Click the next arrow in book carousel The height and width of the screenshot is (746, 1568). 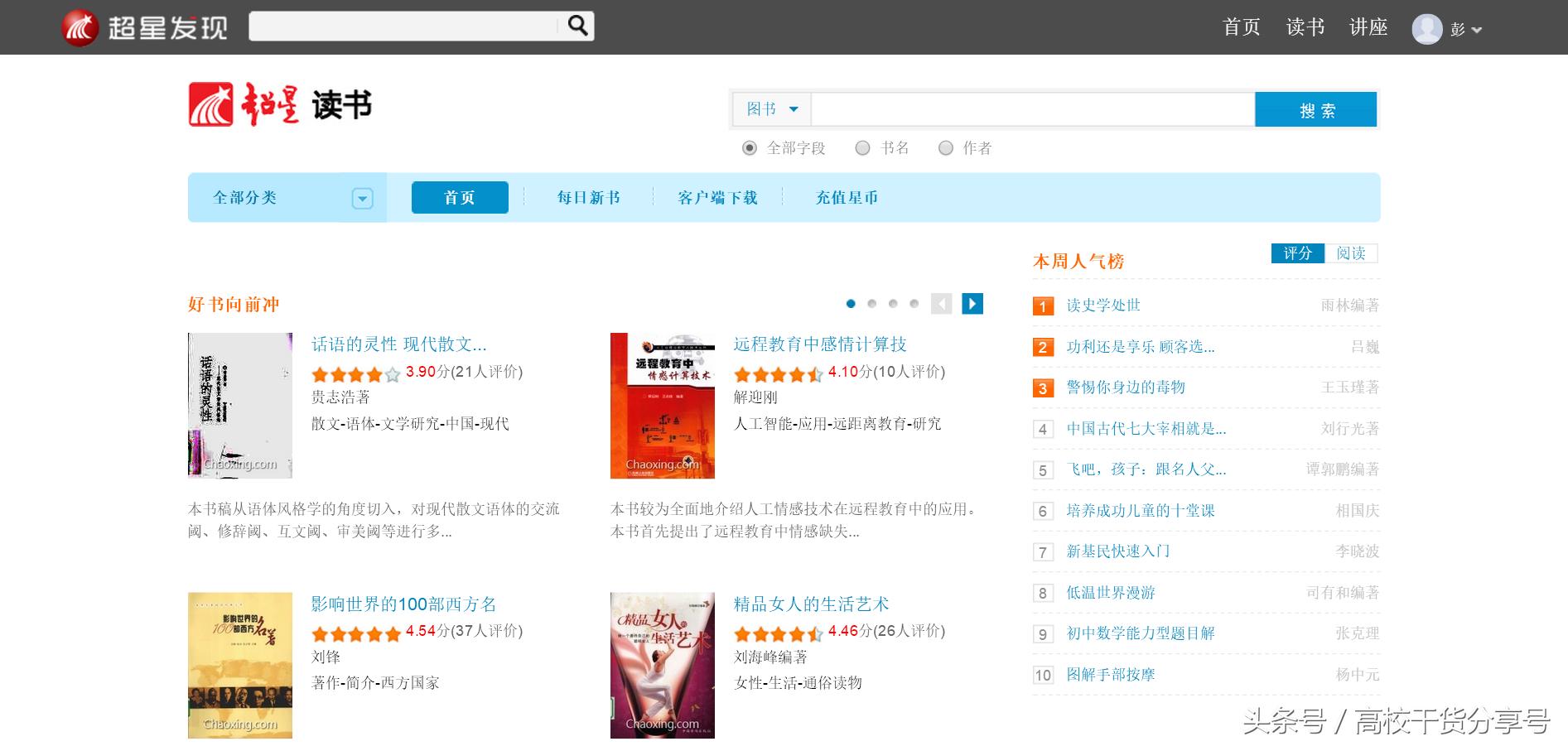[972, 304]
